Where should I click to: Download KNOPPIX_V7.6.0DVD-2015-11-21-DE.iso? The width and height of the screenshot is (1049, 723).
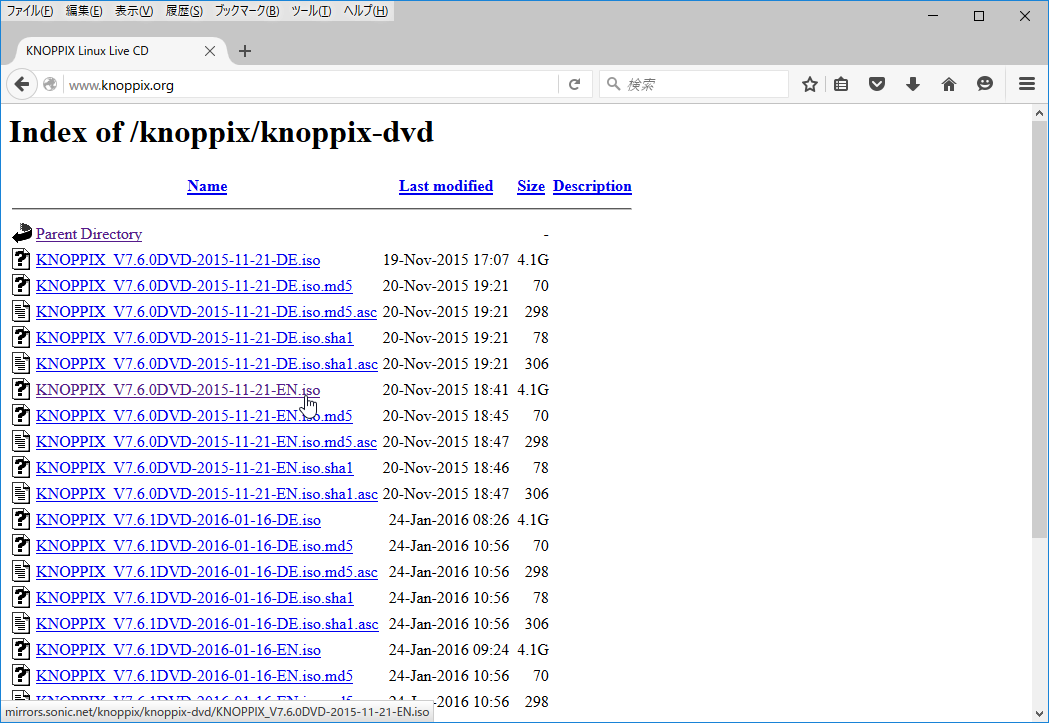[178, 260]
